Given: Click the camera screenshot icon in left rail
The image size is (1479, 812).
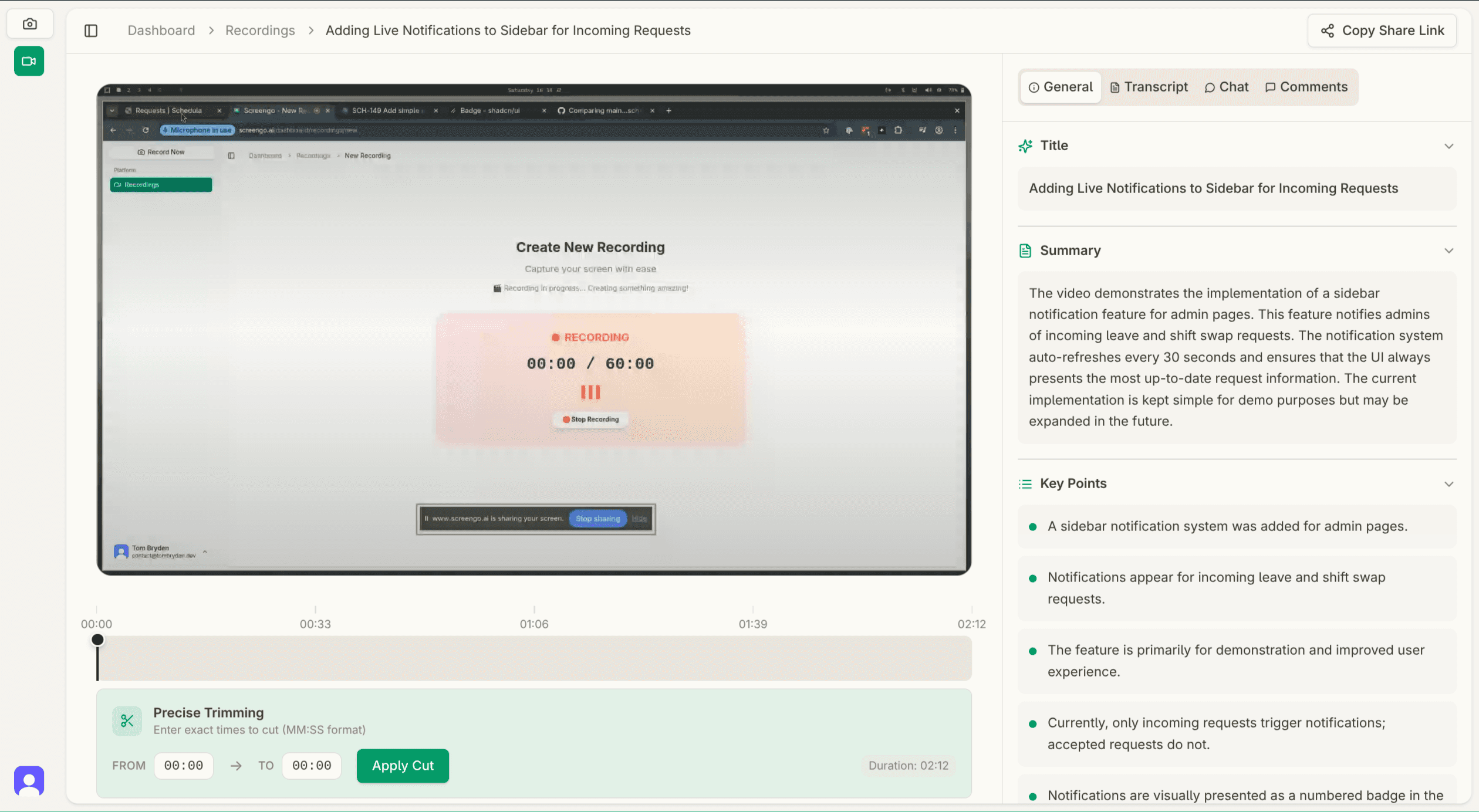Looking at the screenshot, I should click(x=29, y=24).
